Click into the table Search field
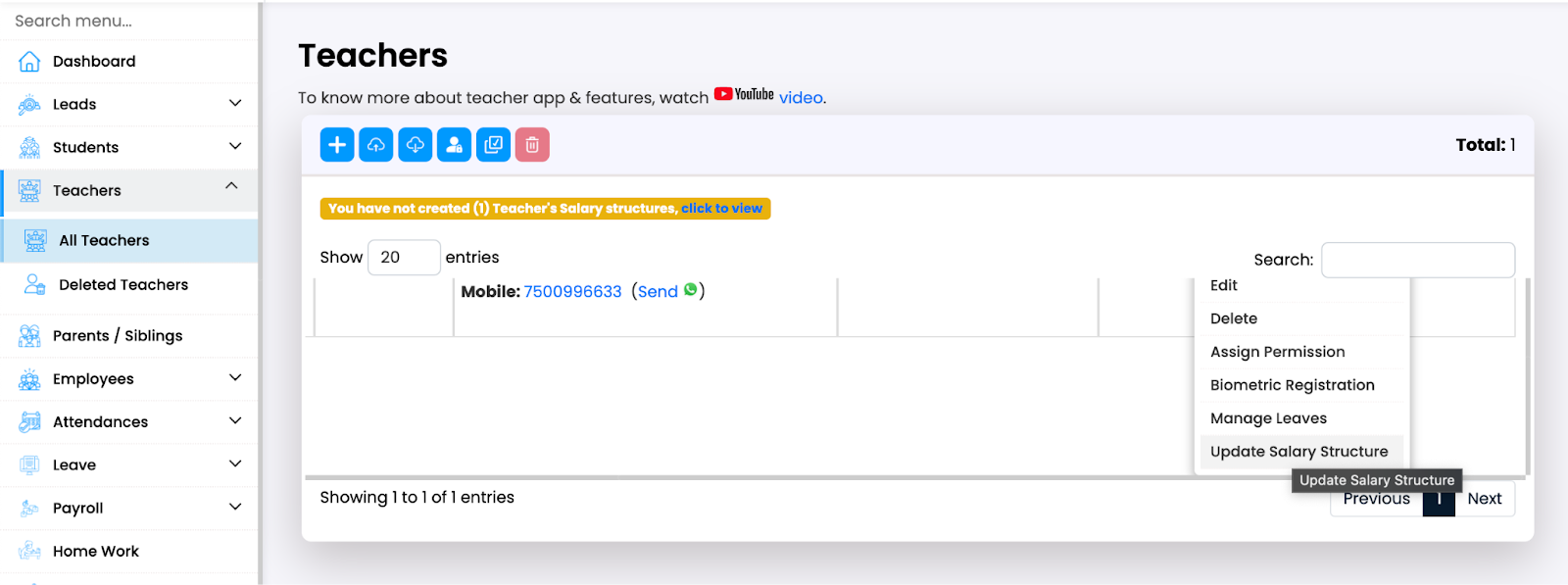 [1417, 261]
